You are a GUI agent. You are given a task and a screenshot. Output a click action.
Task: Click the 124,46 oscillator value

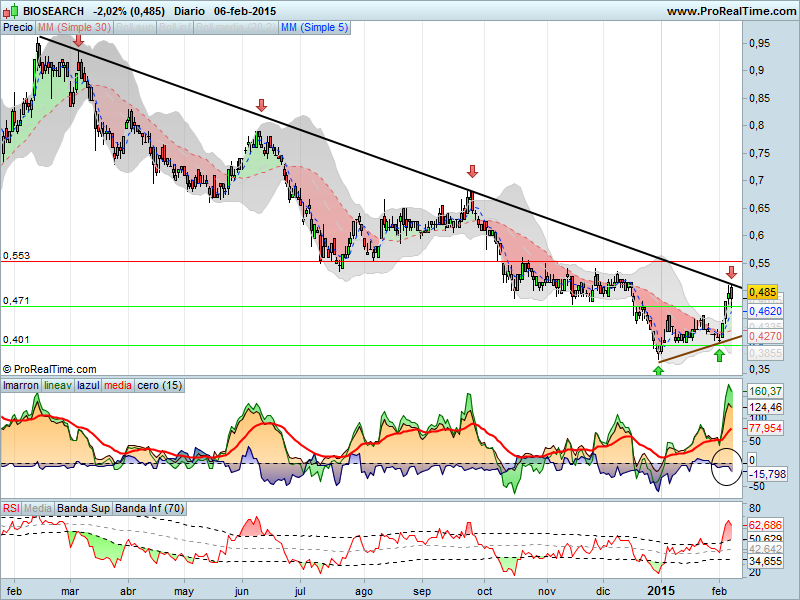765,407
